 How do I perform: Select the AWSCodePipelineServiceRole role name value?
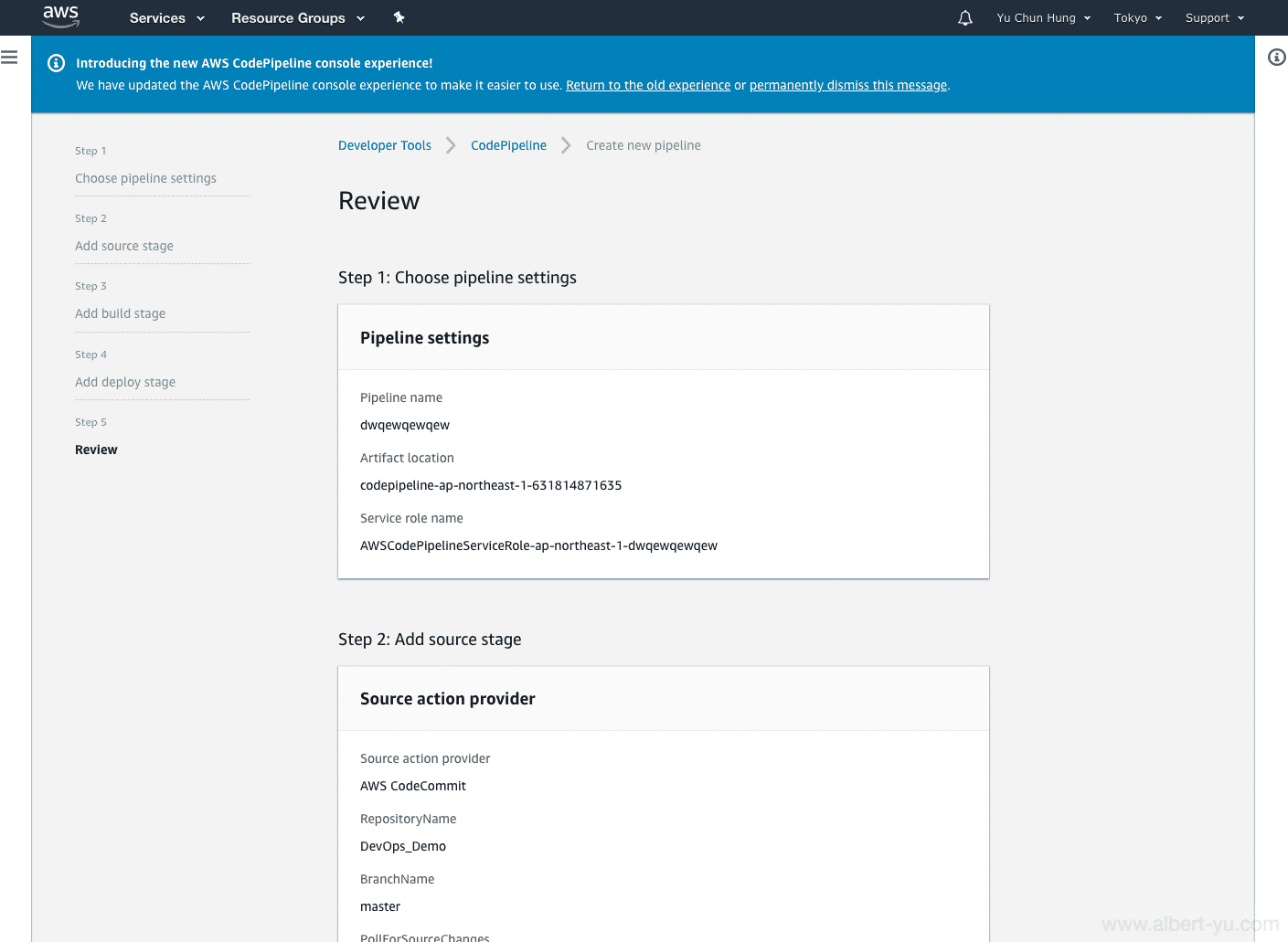538,545
